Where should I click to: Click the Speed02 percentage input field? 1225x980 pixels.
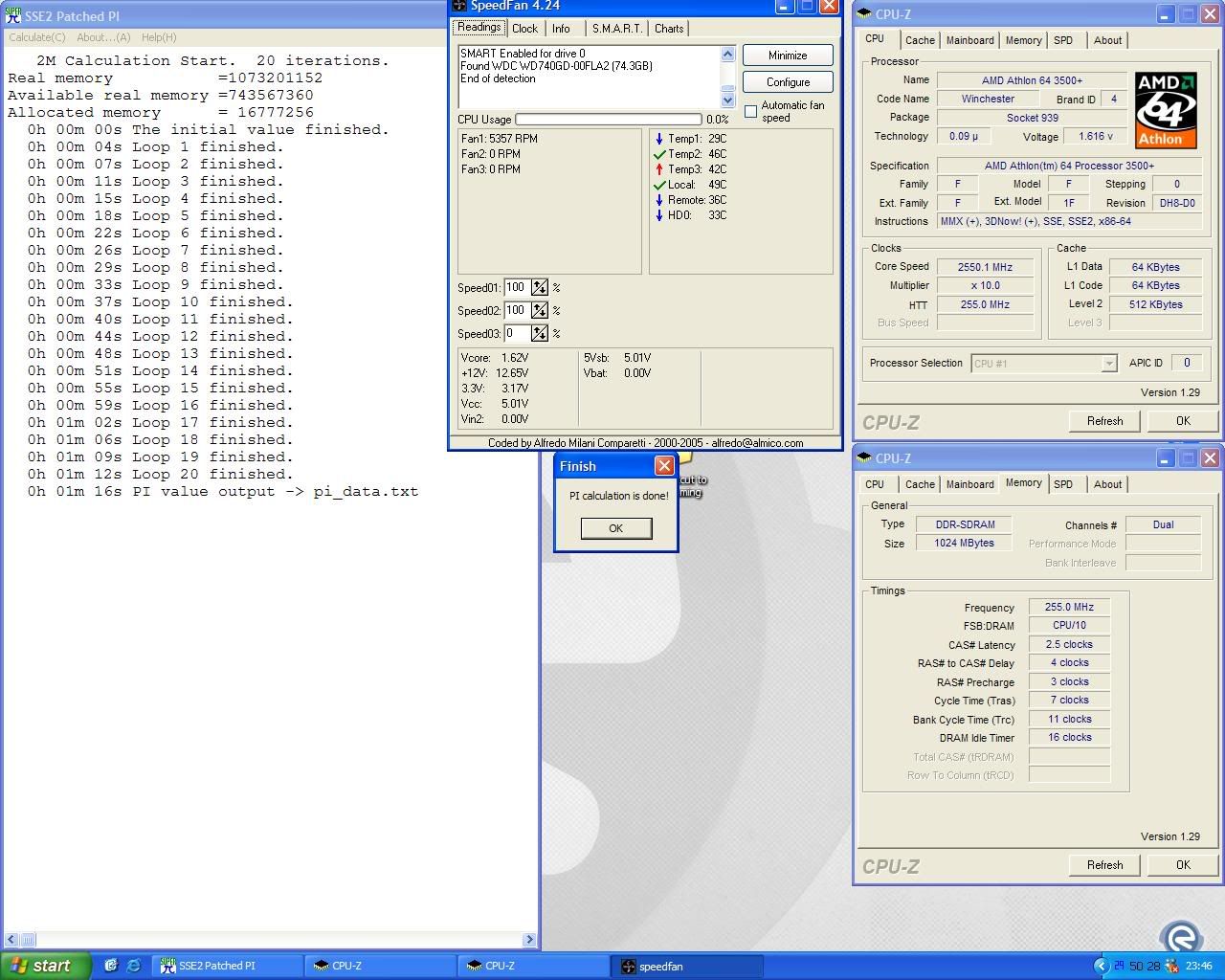pos(517,311)
